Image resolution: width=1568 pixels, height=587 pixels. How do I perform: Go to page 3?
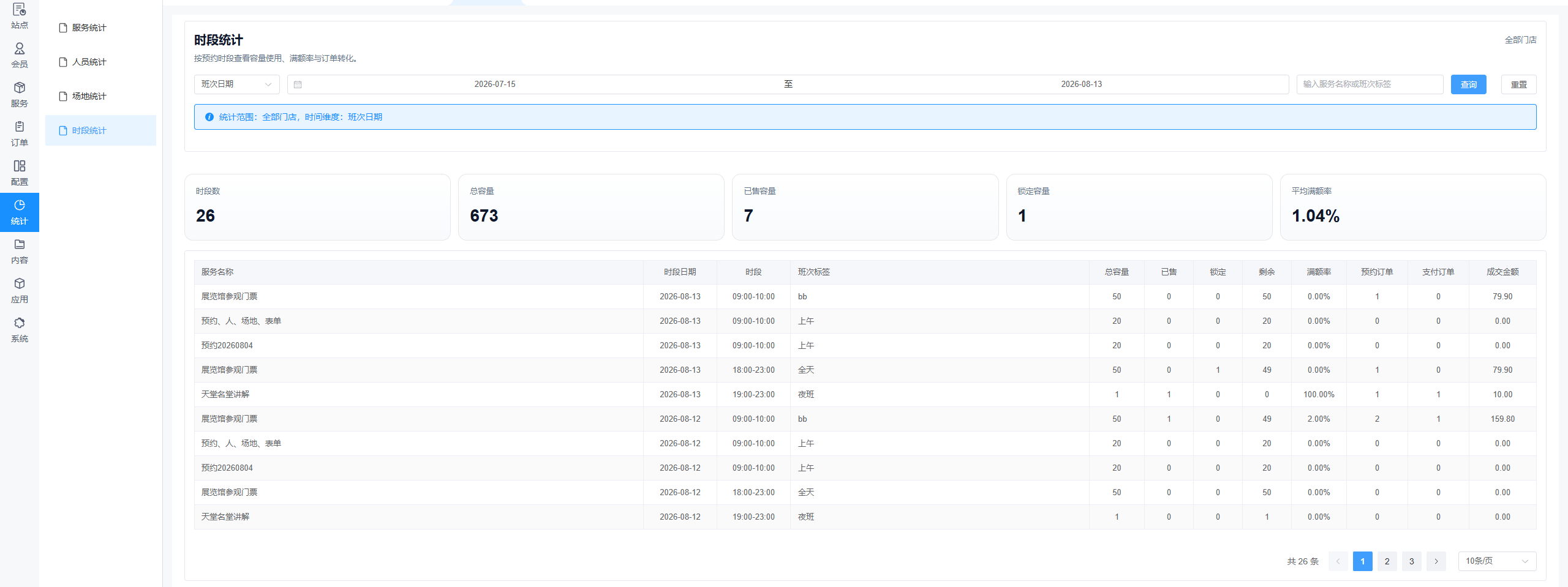click(1411, 561)
